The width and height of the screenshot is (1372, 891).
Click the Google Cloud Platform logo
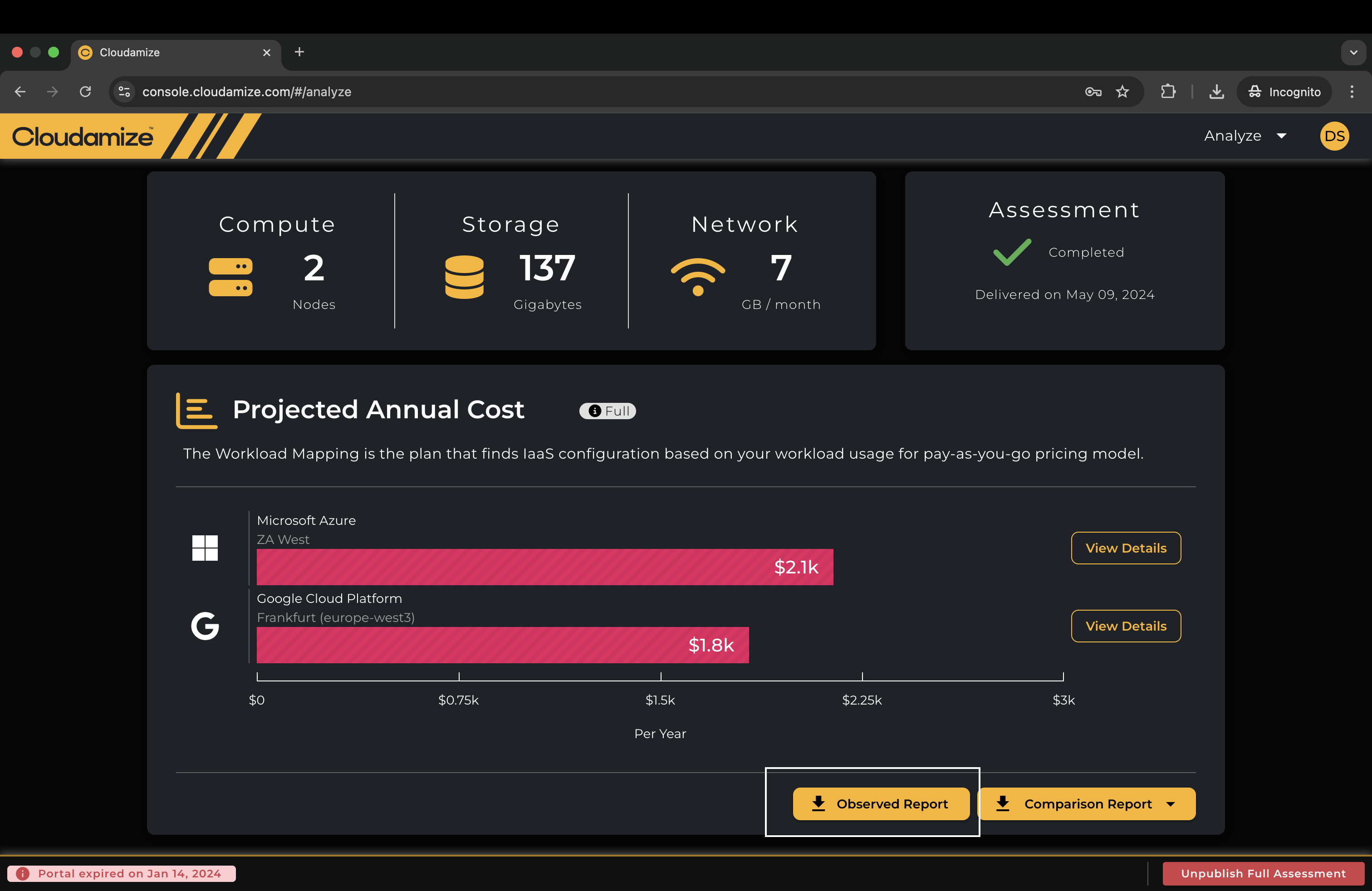point(205,626)
